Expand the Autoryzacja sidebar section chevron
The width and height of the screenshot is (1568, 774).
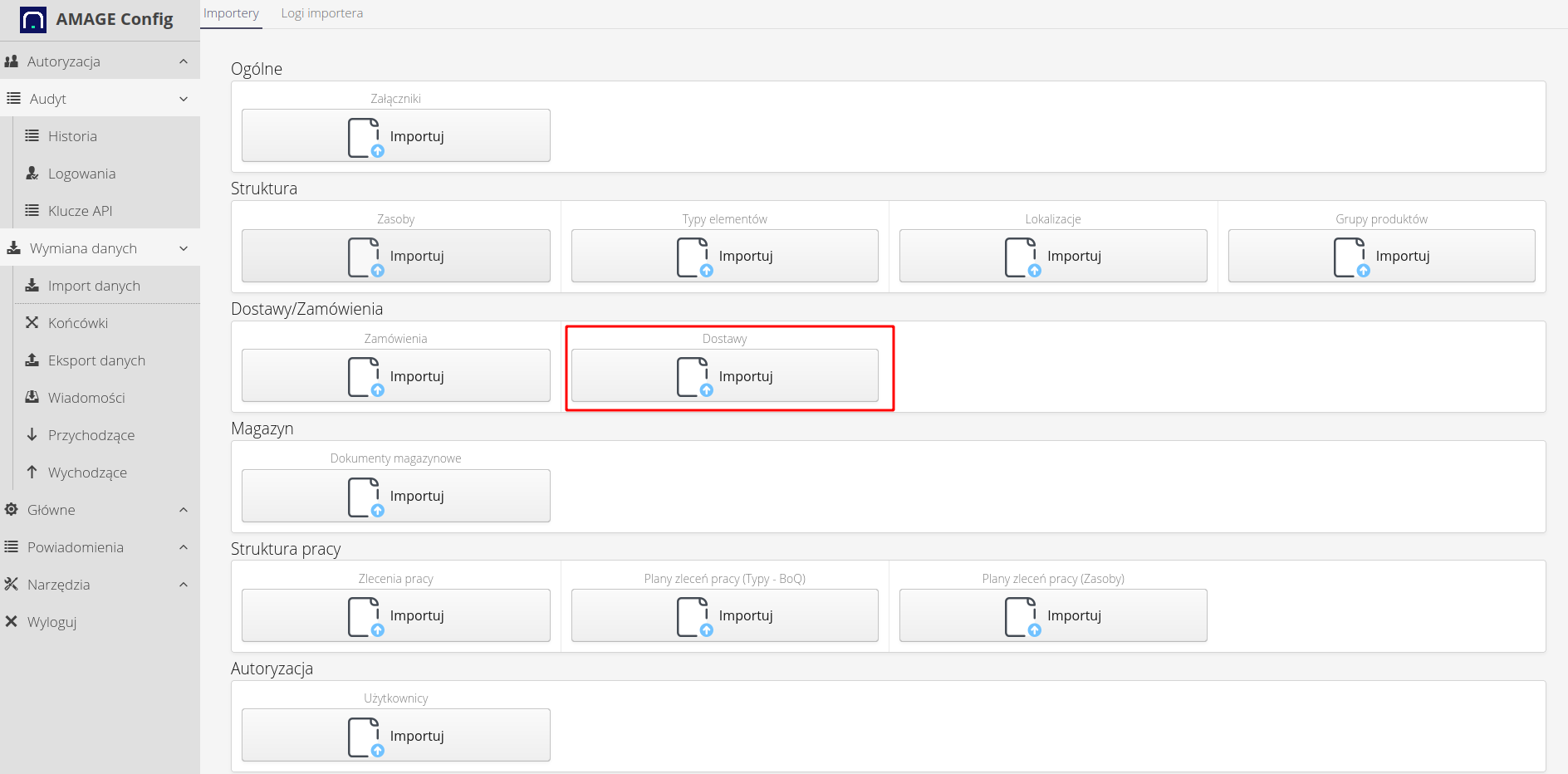pyautogui.click(x=184, y=61)
